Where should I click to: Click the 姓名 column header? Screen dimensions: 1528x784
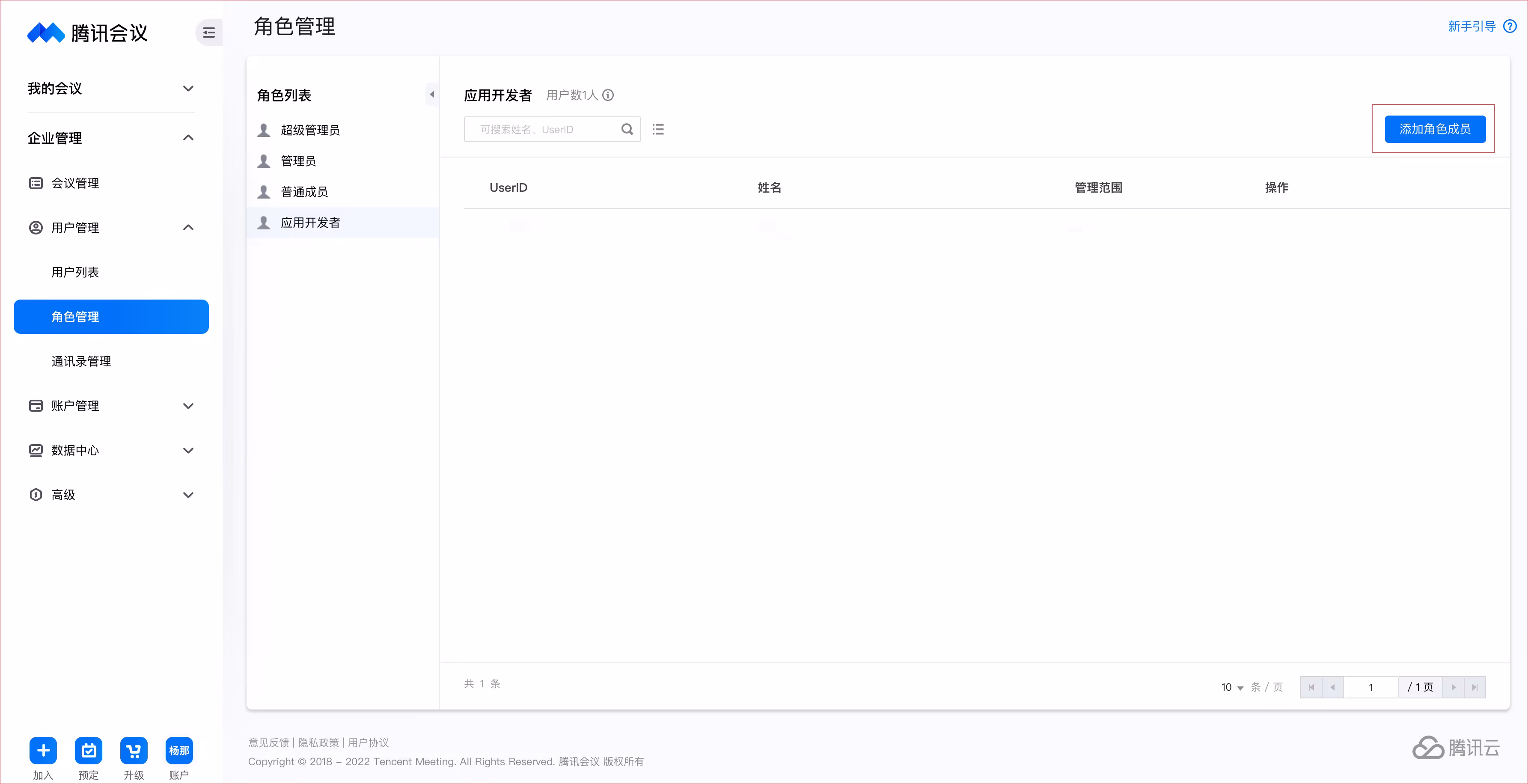pyautogui.click(x=769, y=187)
